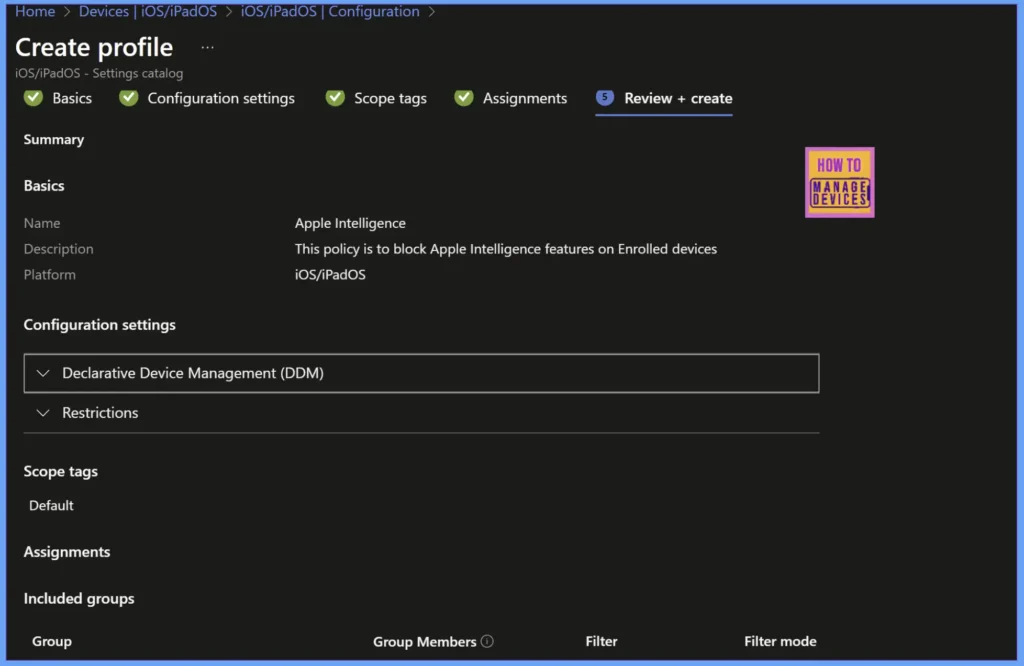The width and height of the screenshot is (1024, 666).
Task: Click the Filter mode column header
Action: coord(780,641)
